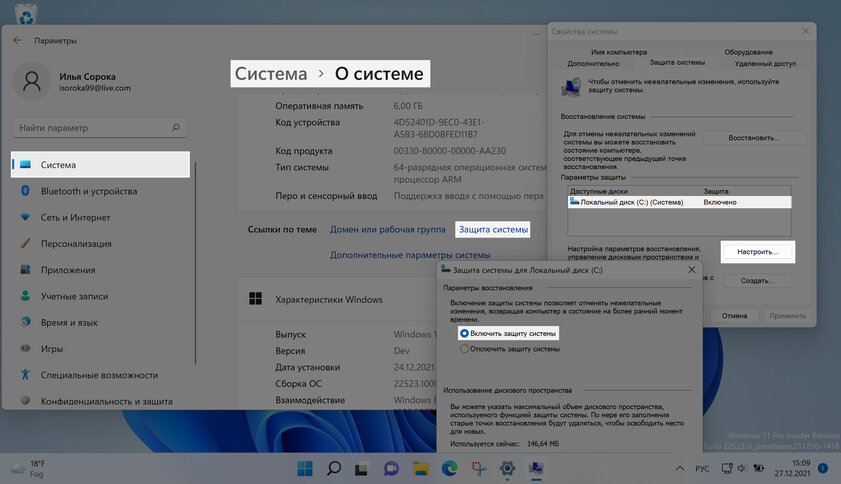Open Персонализация settings section
Viewport: 841px width, 484px height.
point(100,244)
